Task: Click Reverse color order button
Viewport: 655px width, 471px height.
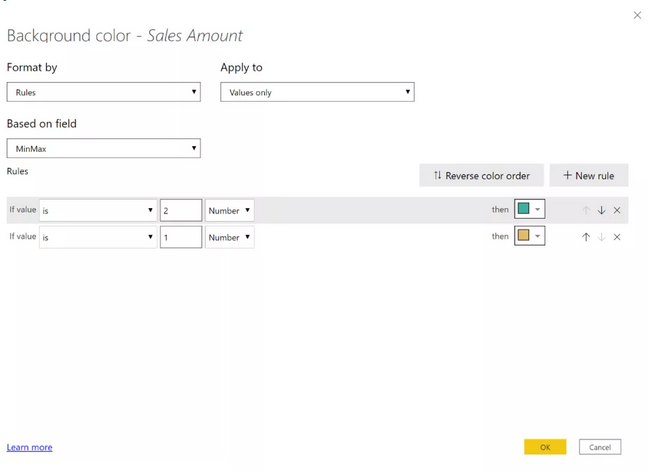Action: (482, 175)
